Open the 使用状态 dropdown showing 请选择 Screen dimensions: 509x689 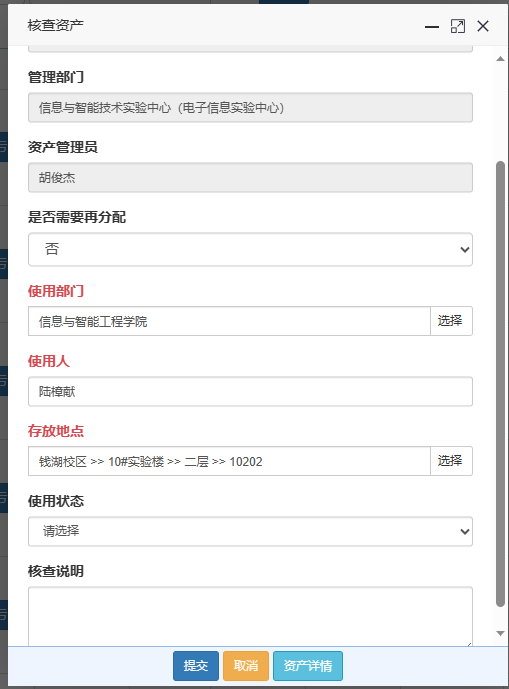point(250,531)
